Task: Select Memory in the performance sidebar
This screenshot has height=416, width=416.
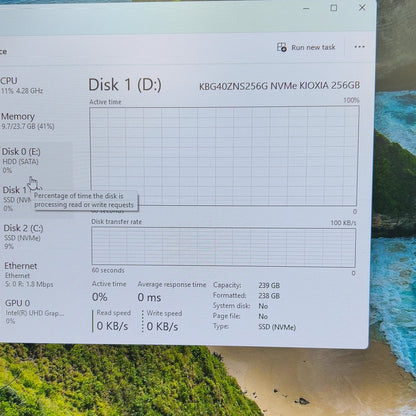Action: 27,121
